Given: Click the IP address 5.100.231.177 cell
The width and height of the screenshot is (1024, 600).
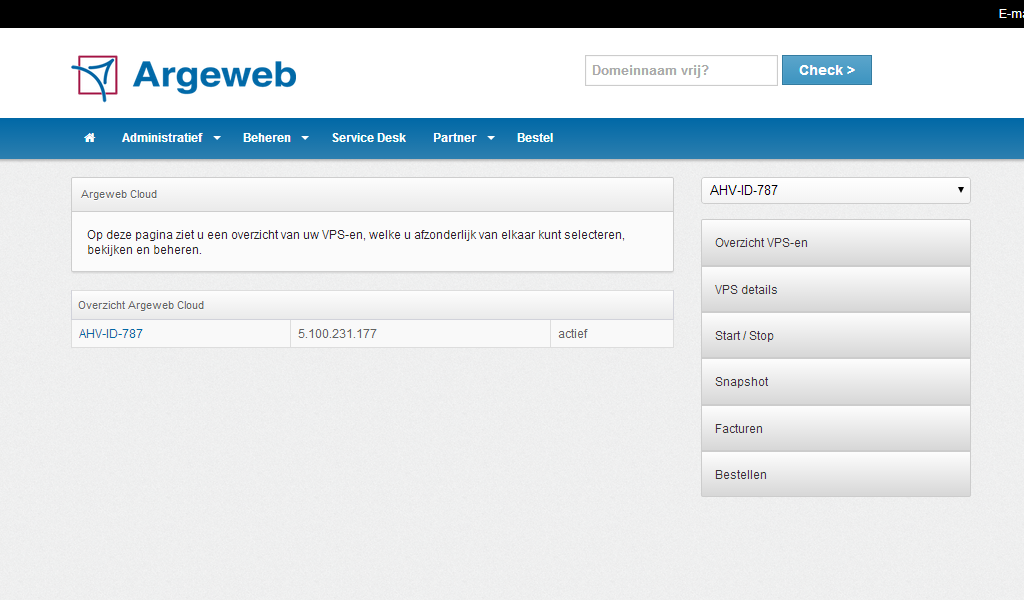Looking at the screenshot, I should click(337, 334).
